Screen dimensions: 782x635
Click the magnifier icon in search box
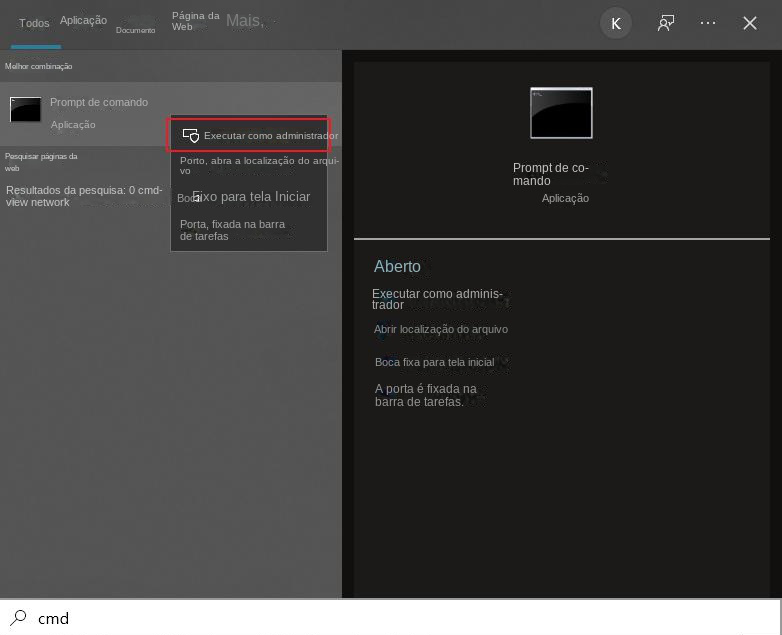click(18, 618)
